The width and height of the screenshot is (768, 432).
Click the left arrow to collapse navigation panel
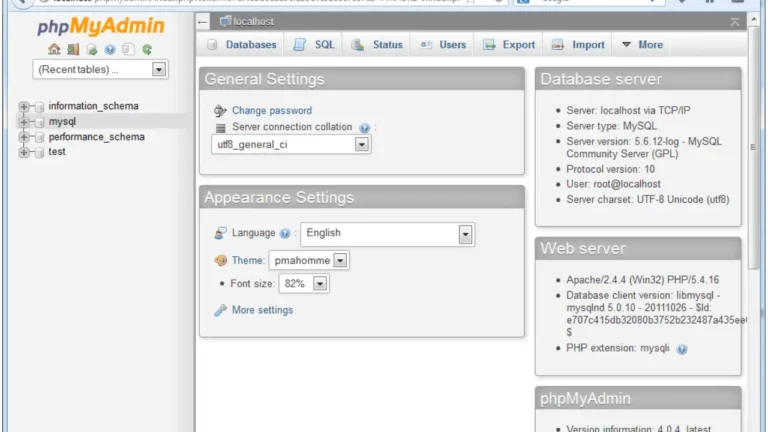coord(202,22)
